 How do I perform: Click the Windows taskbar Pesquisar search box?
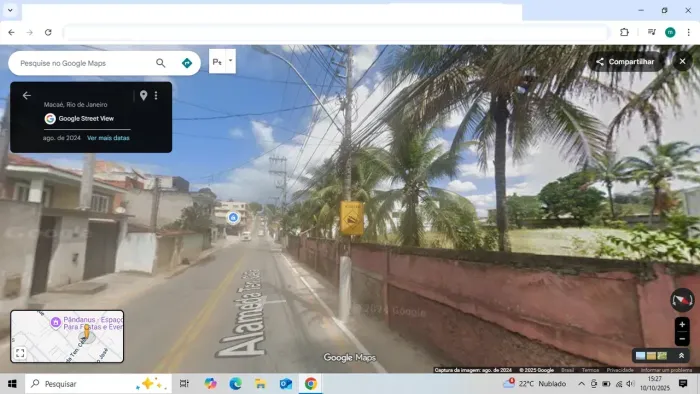[98, 384]
